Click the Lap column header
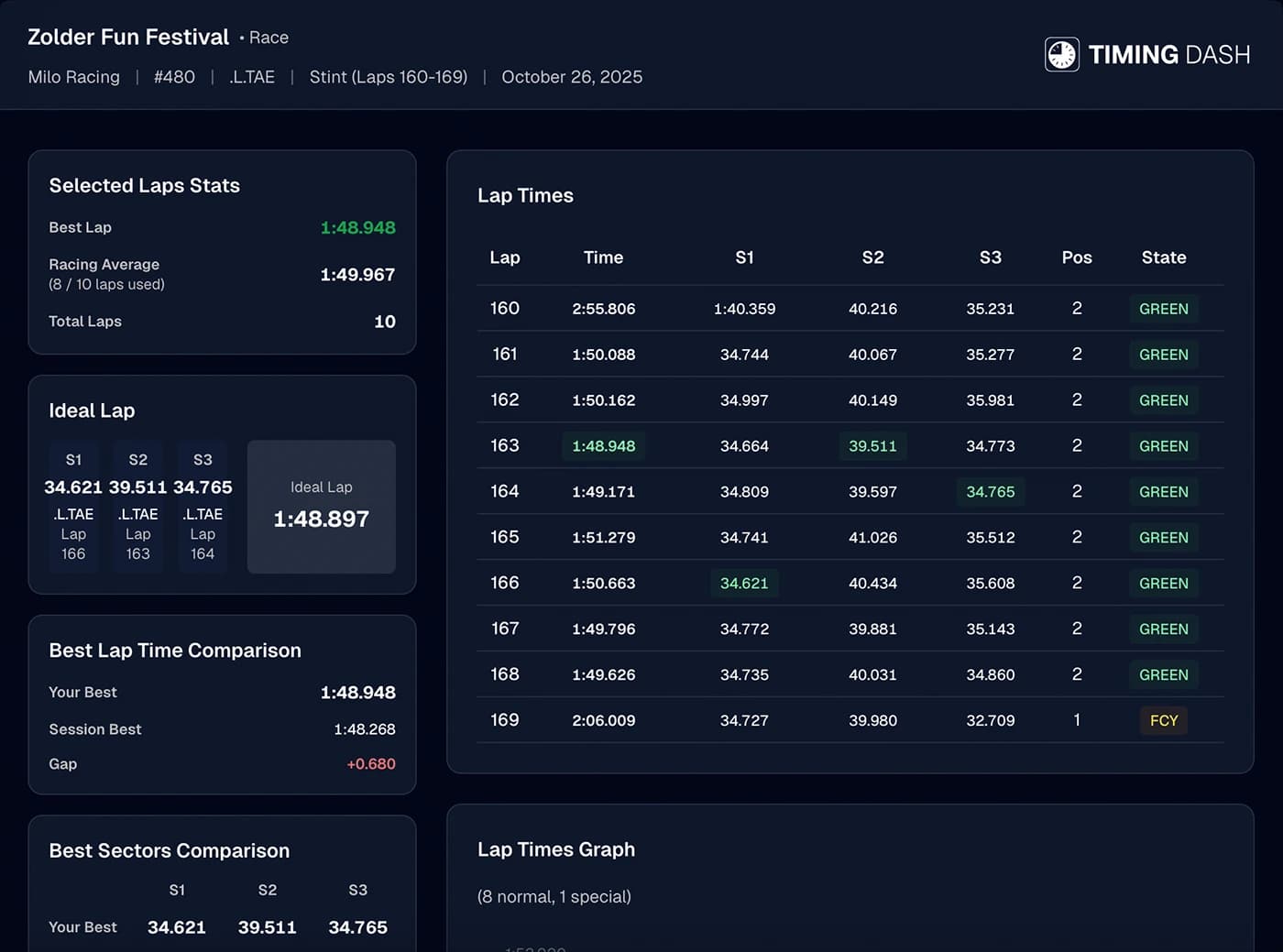Image resolution: width=1283 pixels, height=952 pixels. [504, 257]
